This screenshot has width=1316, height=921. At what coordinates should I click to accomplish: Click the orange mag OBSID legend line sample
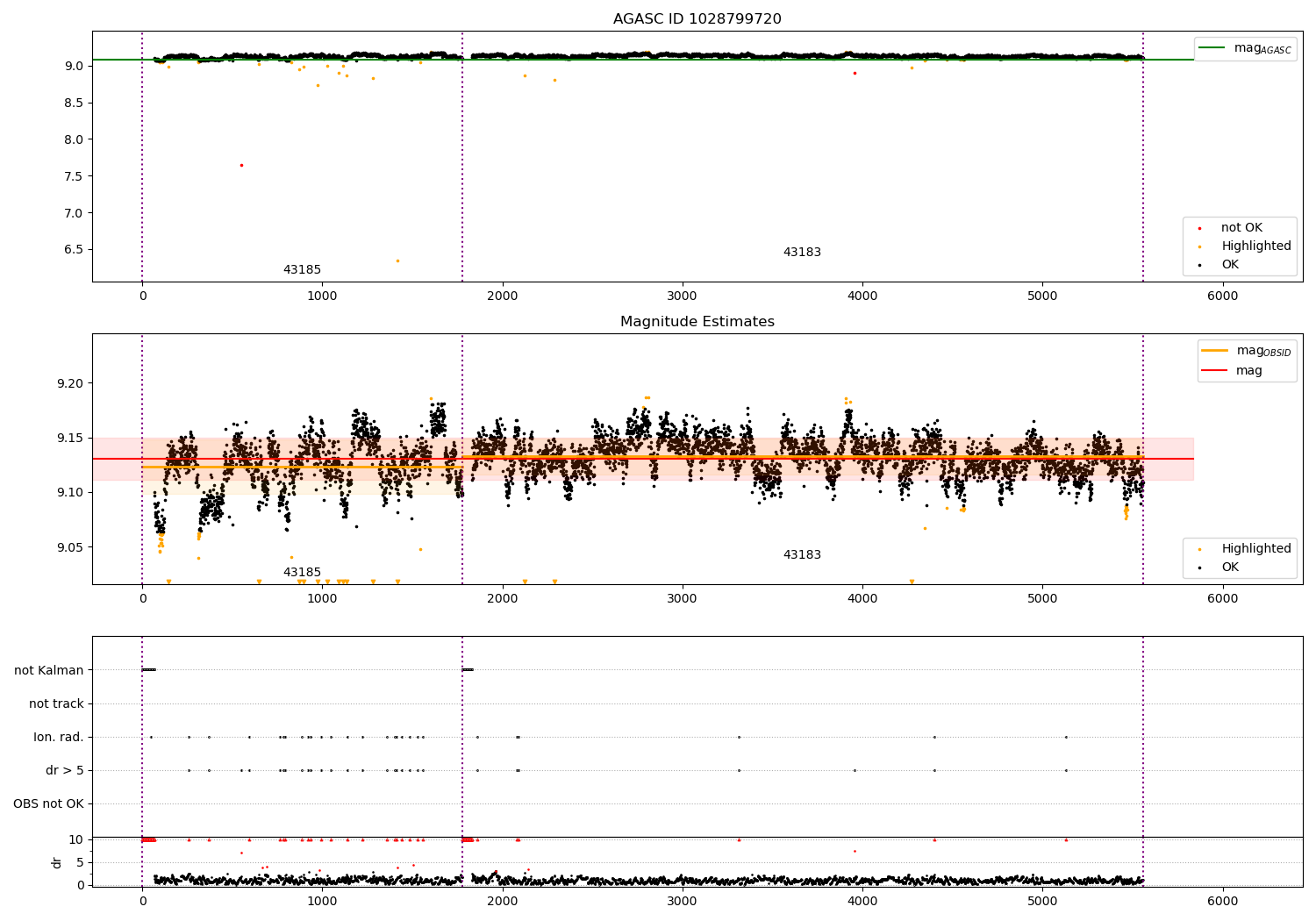click(x=1215, y=350)
